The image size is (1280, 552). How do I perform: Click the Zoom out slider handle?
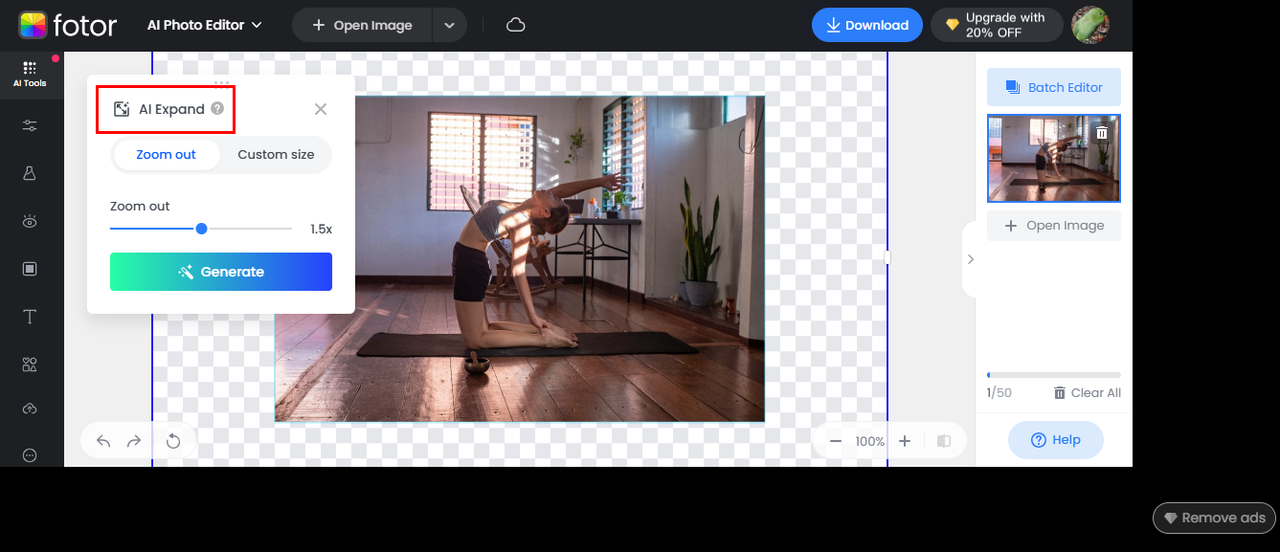tap(201, 229)
